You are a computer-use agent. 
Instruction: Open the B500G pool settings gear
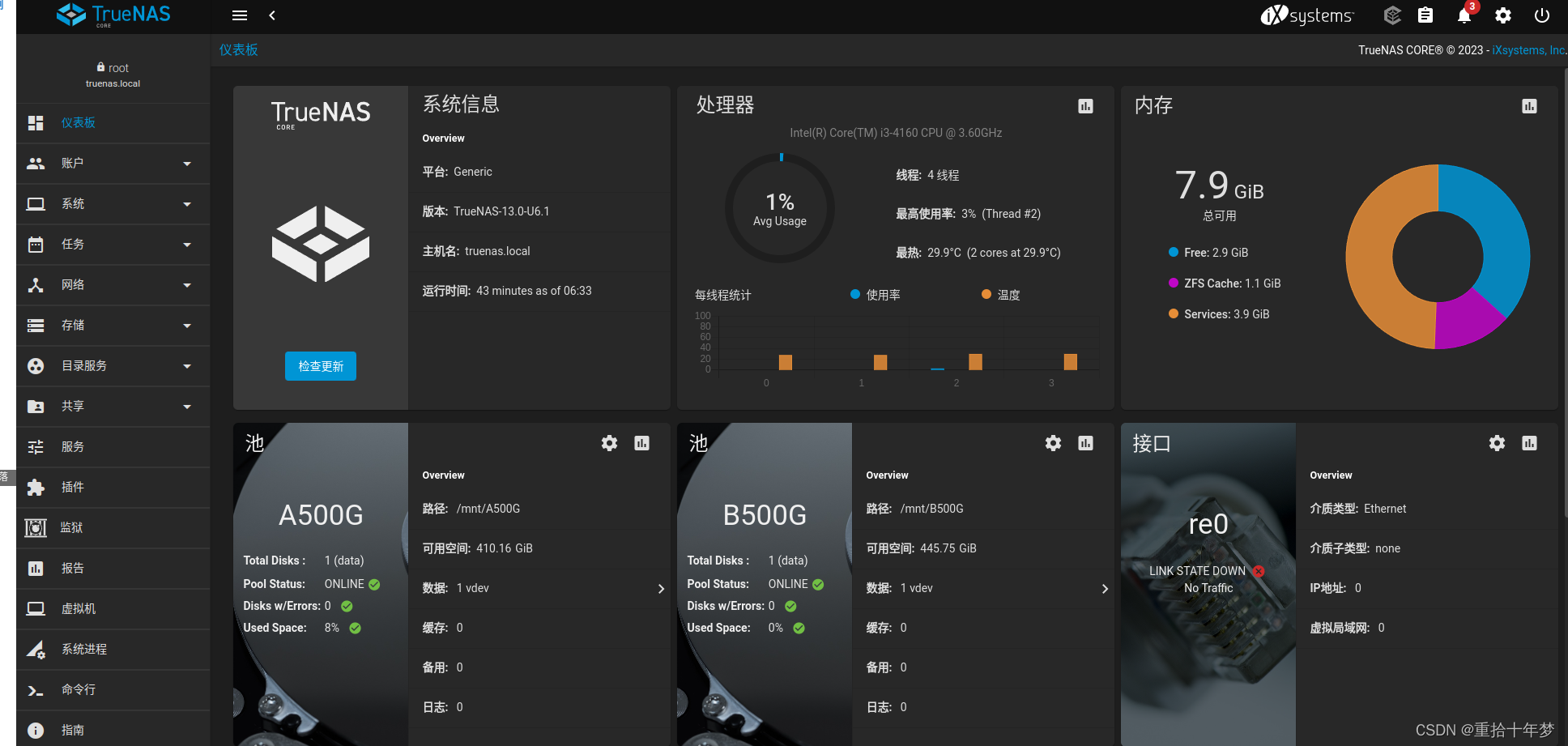click(1053, 443)
